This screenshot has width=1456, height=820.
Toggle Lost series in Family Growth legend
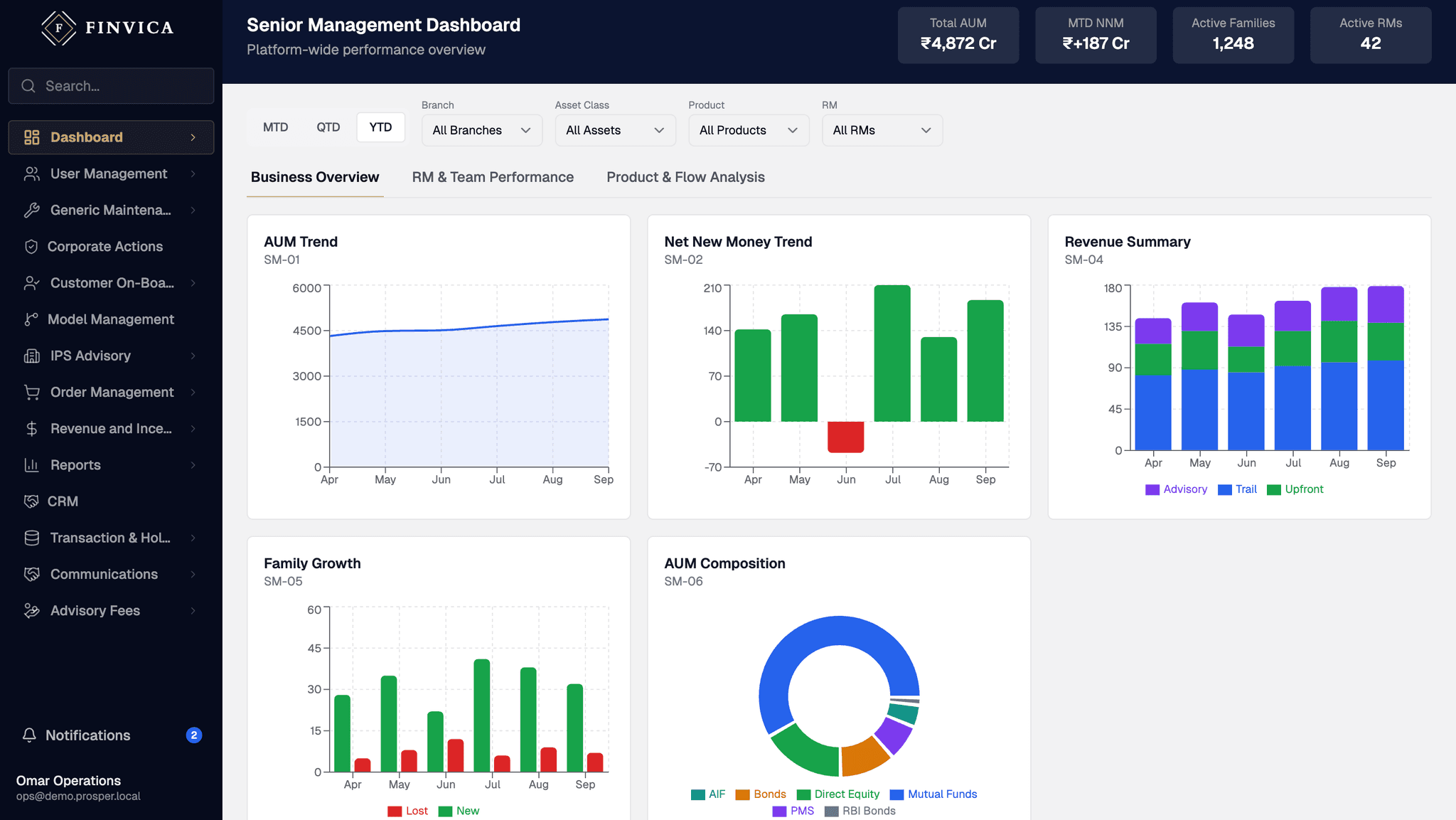(x=408, y=811)
